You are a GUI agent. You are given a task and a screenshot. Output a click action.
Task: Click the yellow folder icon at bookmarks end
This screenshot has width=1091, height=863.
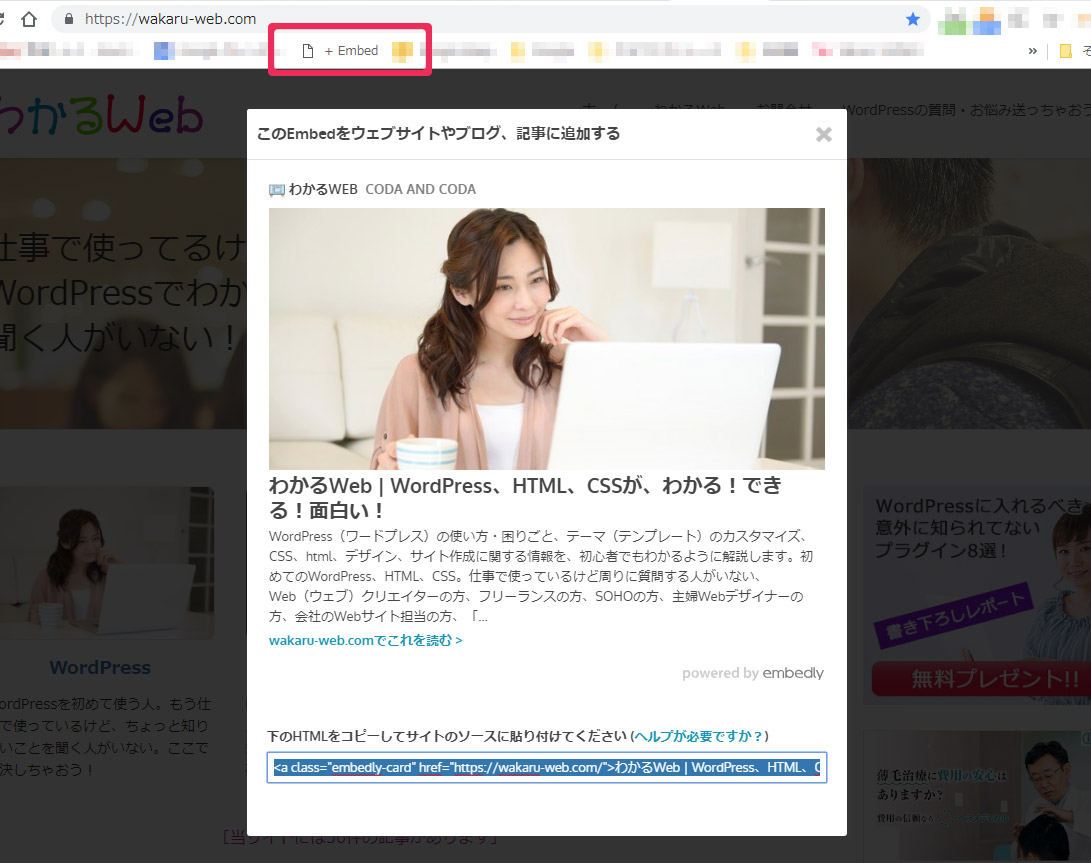pyautogui.click(x=1066, y=51)
